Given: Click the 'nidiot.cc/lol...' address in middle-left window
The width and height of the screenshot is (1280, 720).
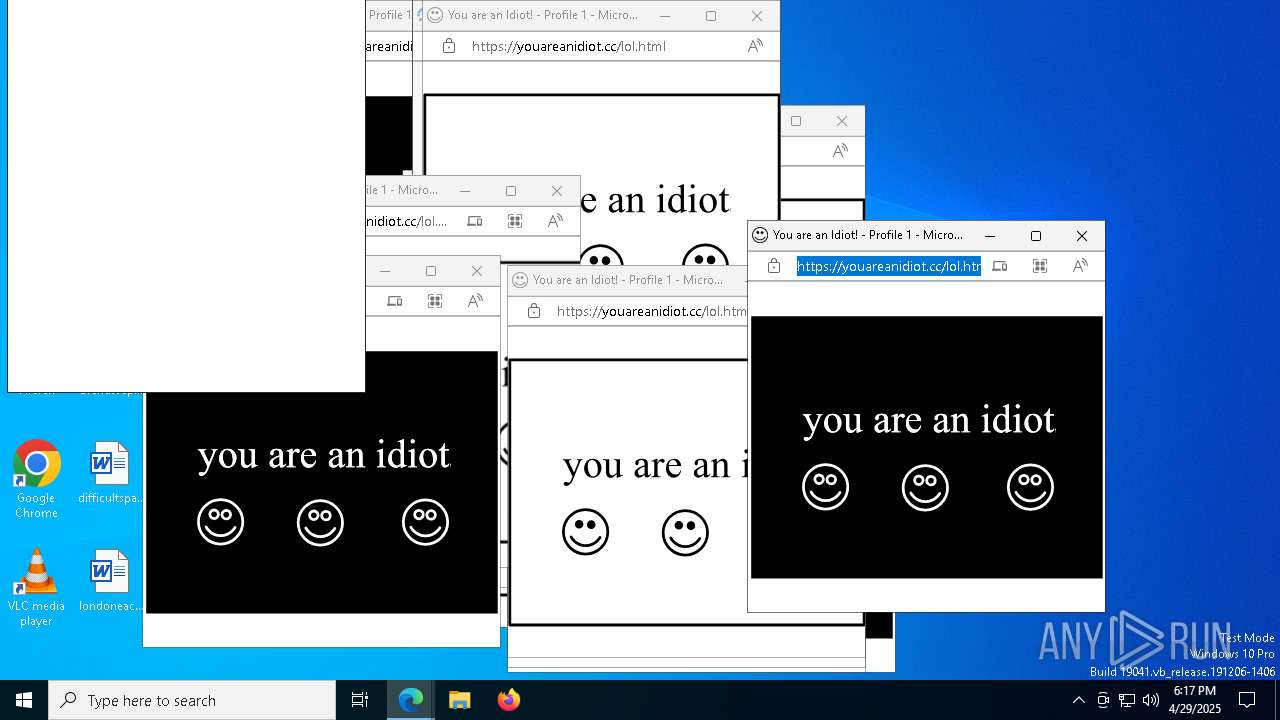Looking at the screenshot, I should pos(407,221).
